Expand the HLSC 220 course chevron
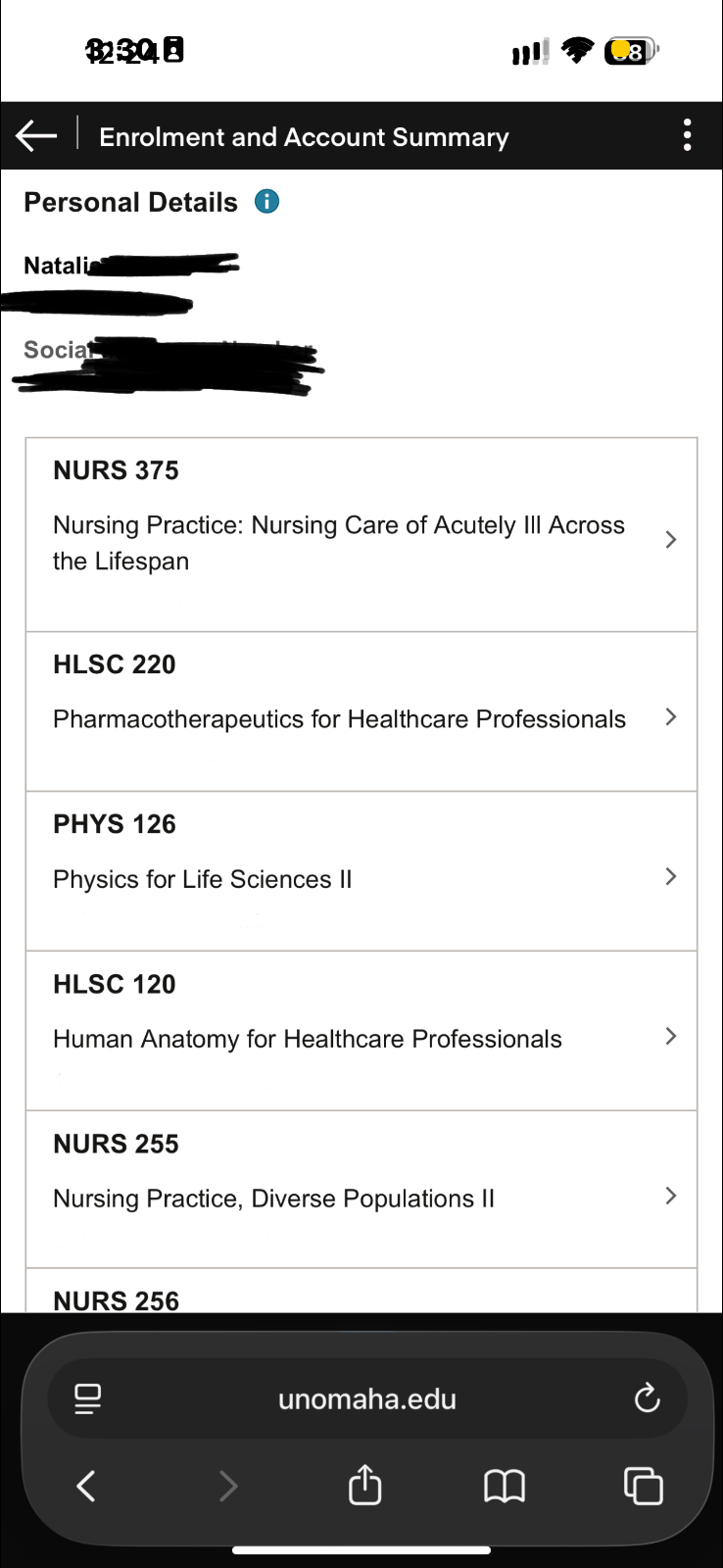 click(x=671, y=717)
